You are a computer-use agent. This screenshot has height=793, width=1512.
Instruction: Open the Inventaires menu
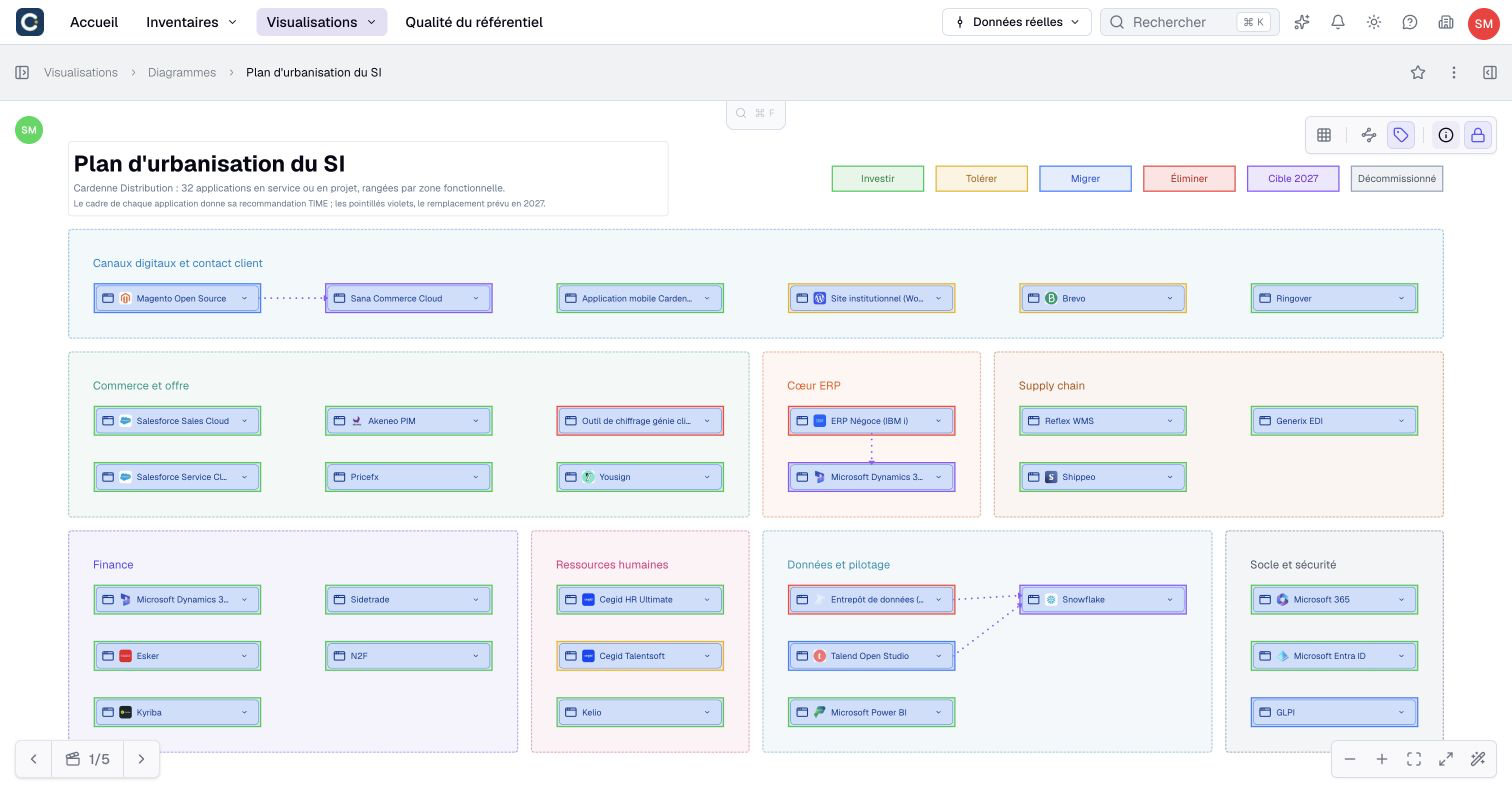point(191,22)
